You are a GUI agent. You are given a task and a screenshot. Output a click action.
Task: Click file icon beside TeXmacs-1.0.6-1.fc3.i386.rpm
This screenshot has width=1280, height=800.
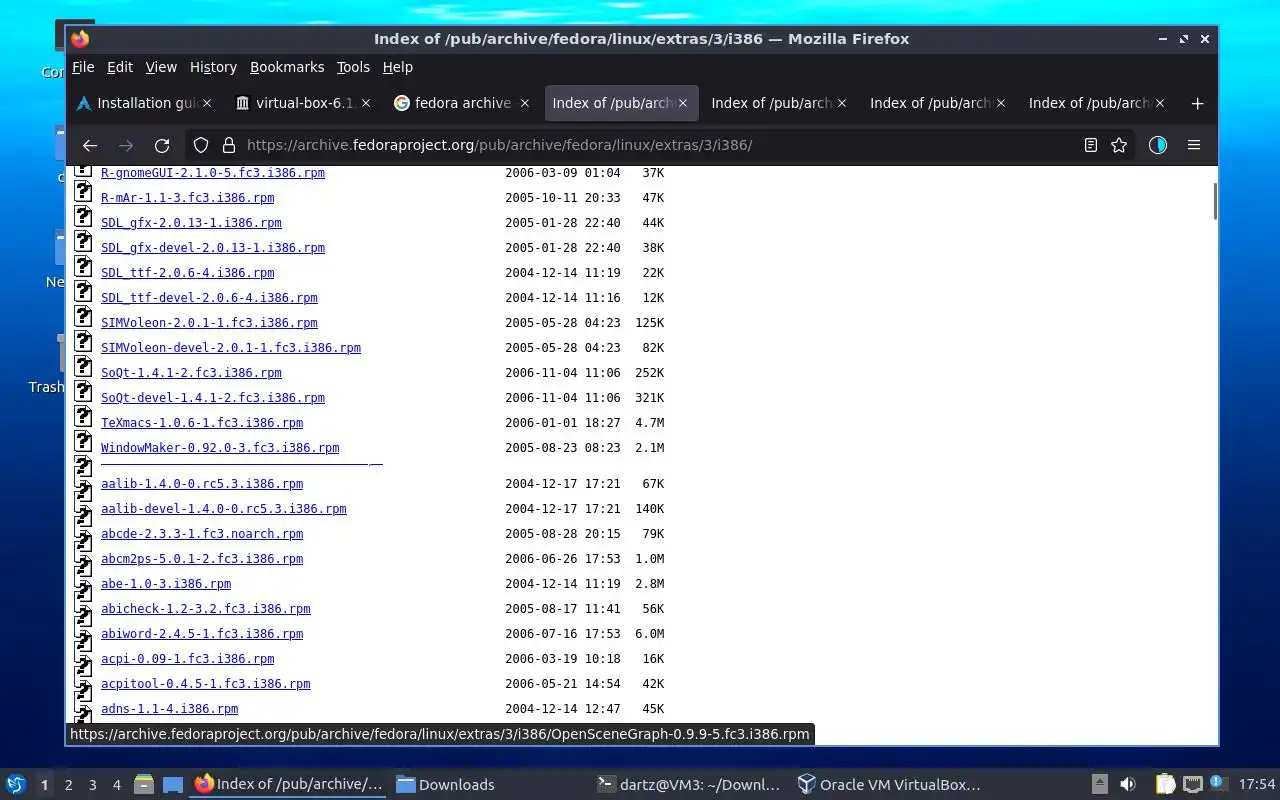[x=84, y=417]
